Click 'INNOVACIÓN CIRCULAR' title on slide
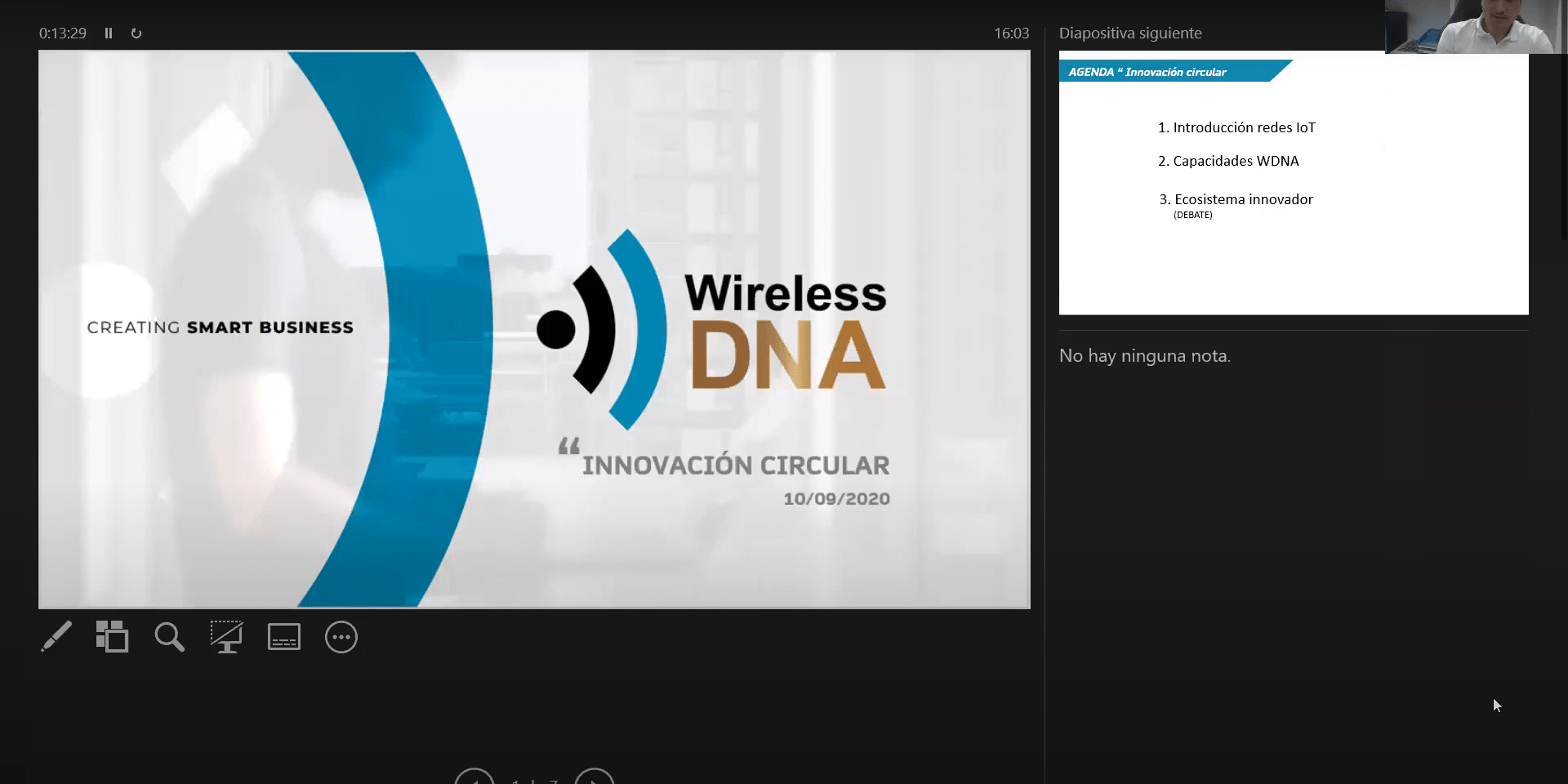 tap(736, 465)
